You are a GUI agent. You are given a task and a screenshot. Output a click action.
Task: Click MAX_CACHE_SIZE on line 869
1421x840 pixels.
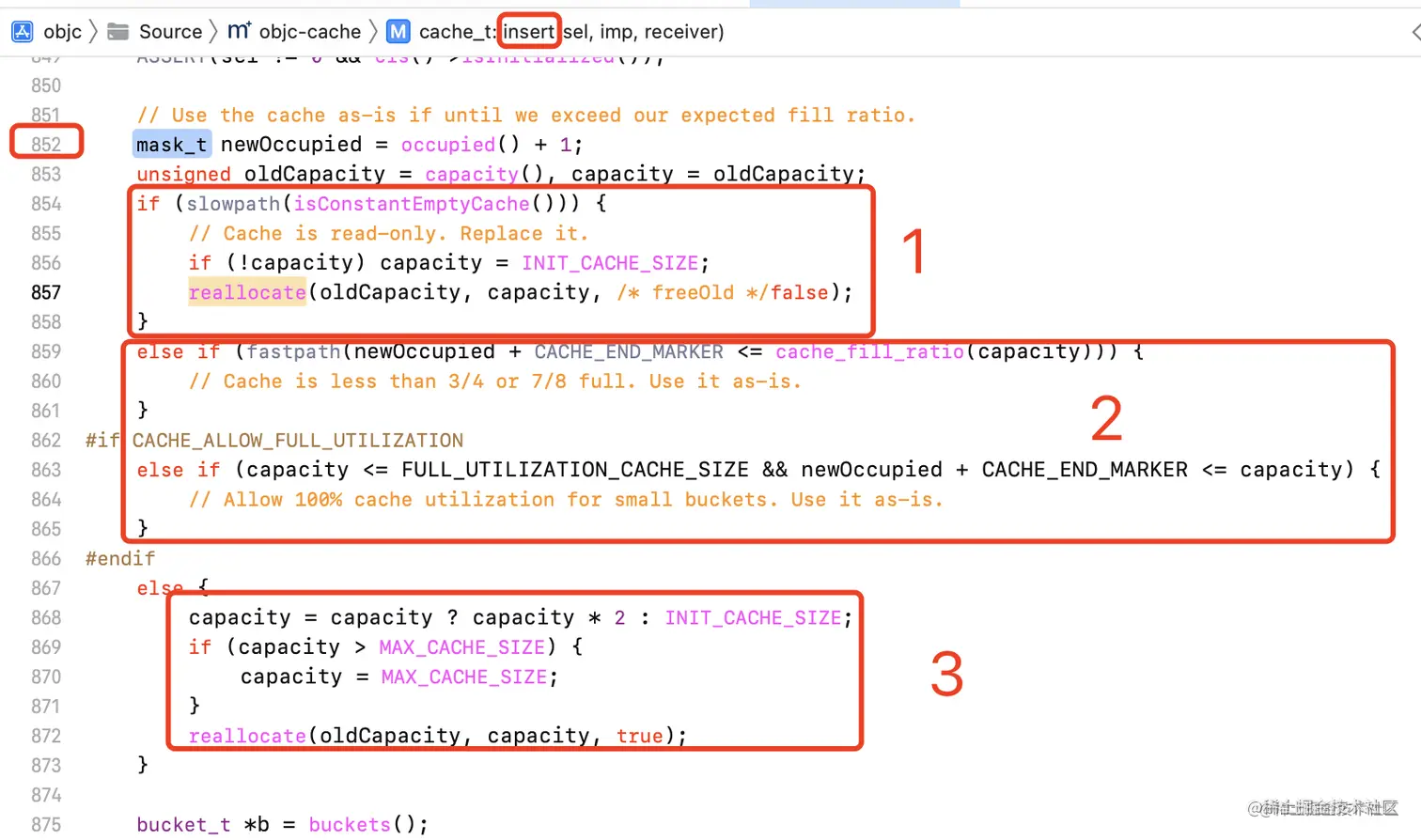click(461, 647)
